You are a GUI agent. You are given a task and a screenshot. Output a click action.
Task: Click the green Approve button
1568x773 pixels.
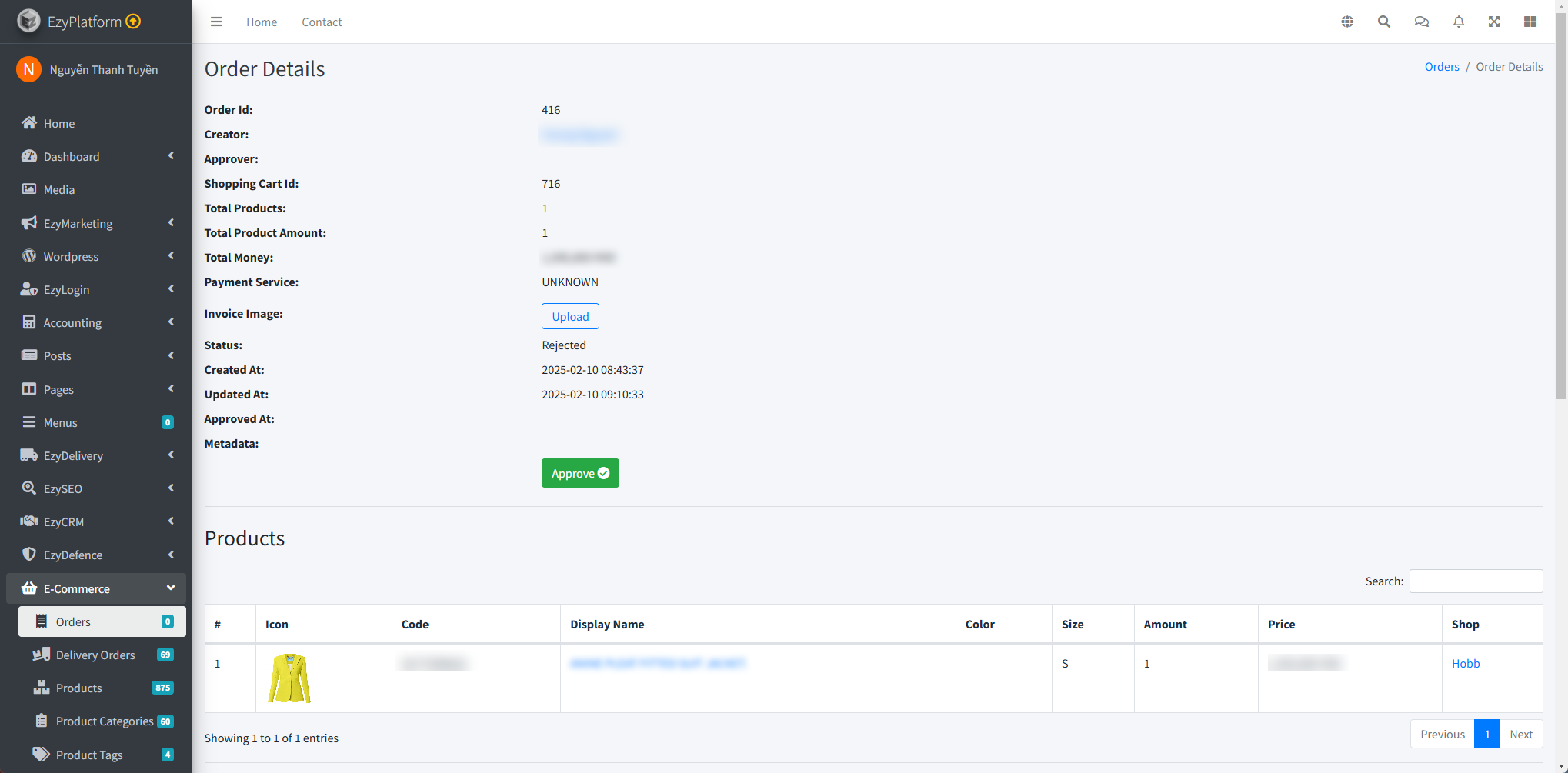[x=580, y=473]
